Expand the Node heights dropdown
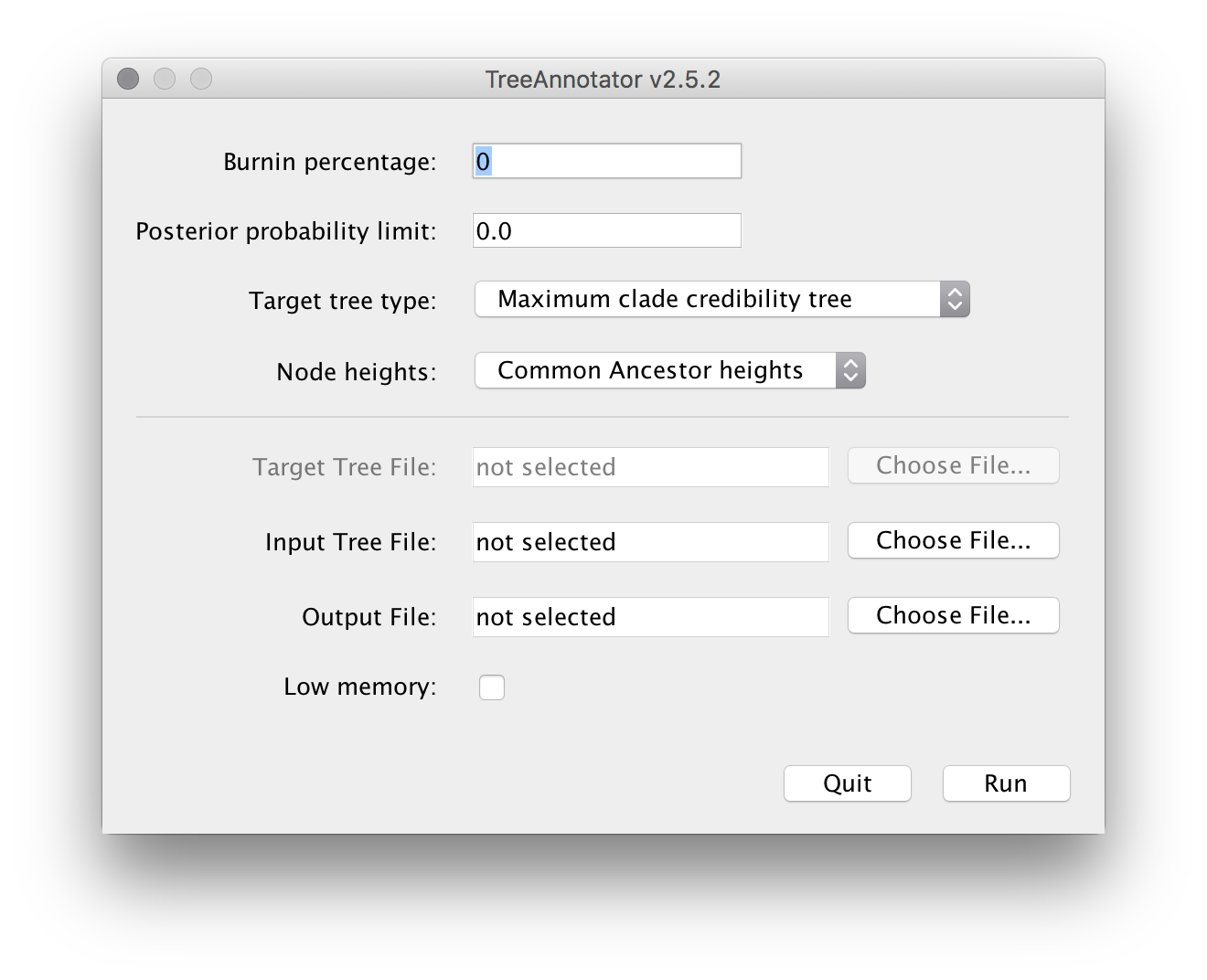The height and width of the screenshot is (980, 1207). pos(655,370)
